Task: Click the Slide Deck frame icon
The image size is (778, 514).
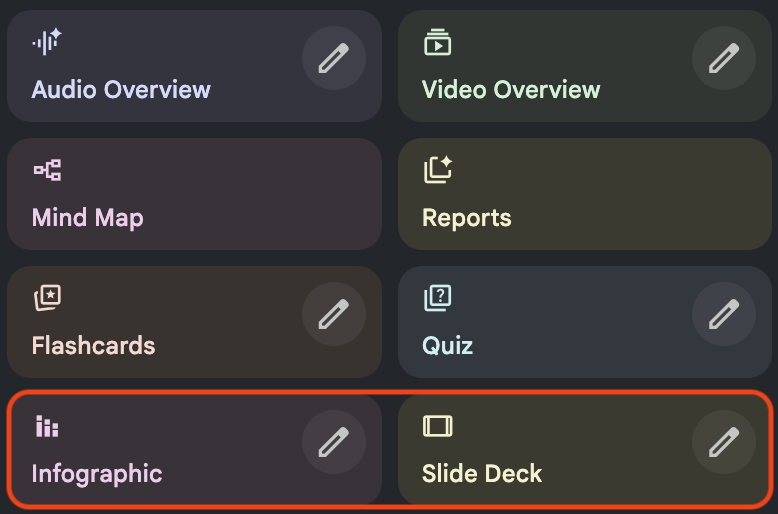Action: (437, 426)
